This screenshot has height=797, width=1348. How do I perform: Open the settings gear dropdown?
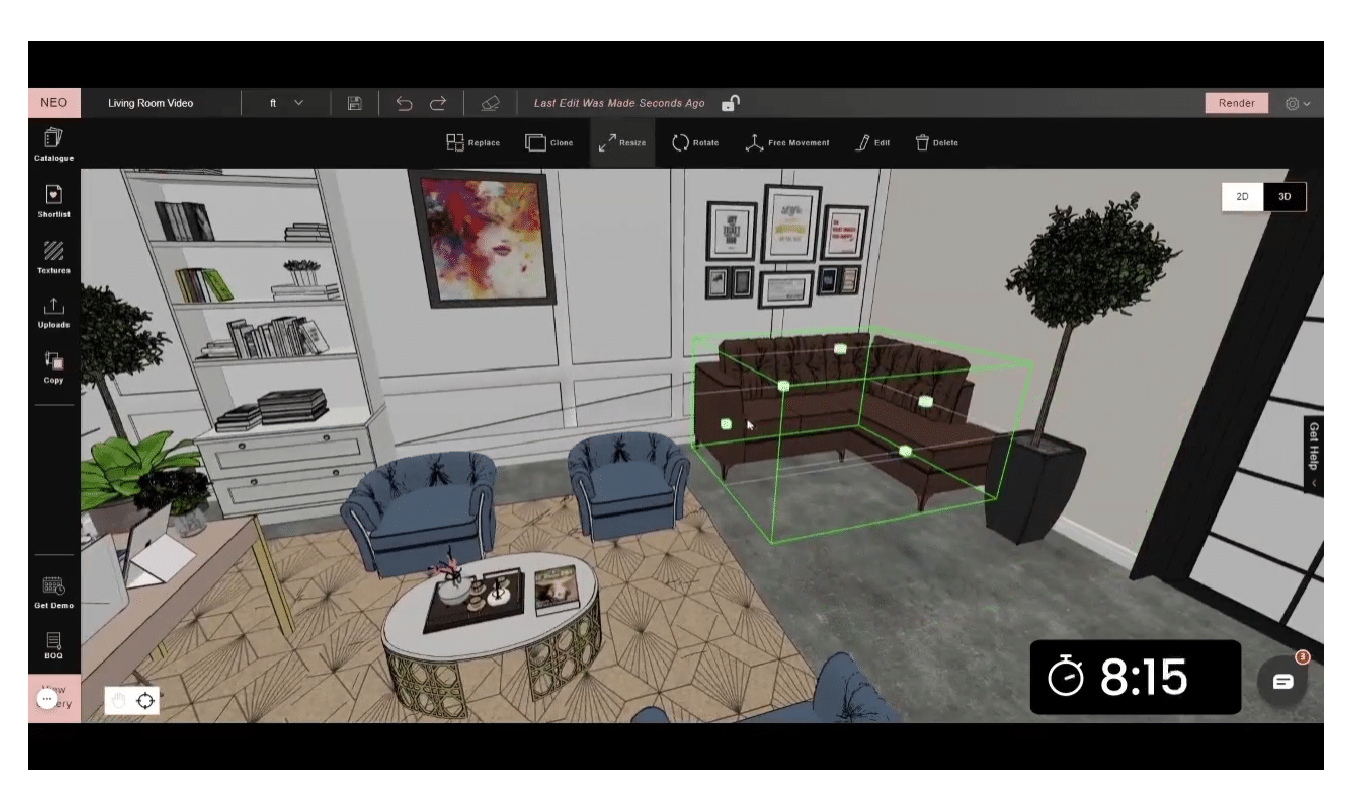click(x=1297, y=102)
